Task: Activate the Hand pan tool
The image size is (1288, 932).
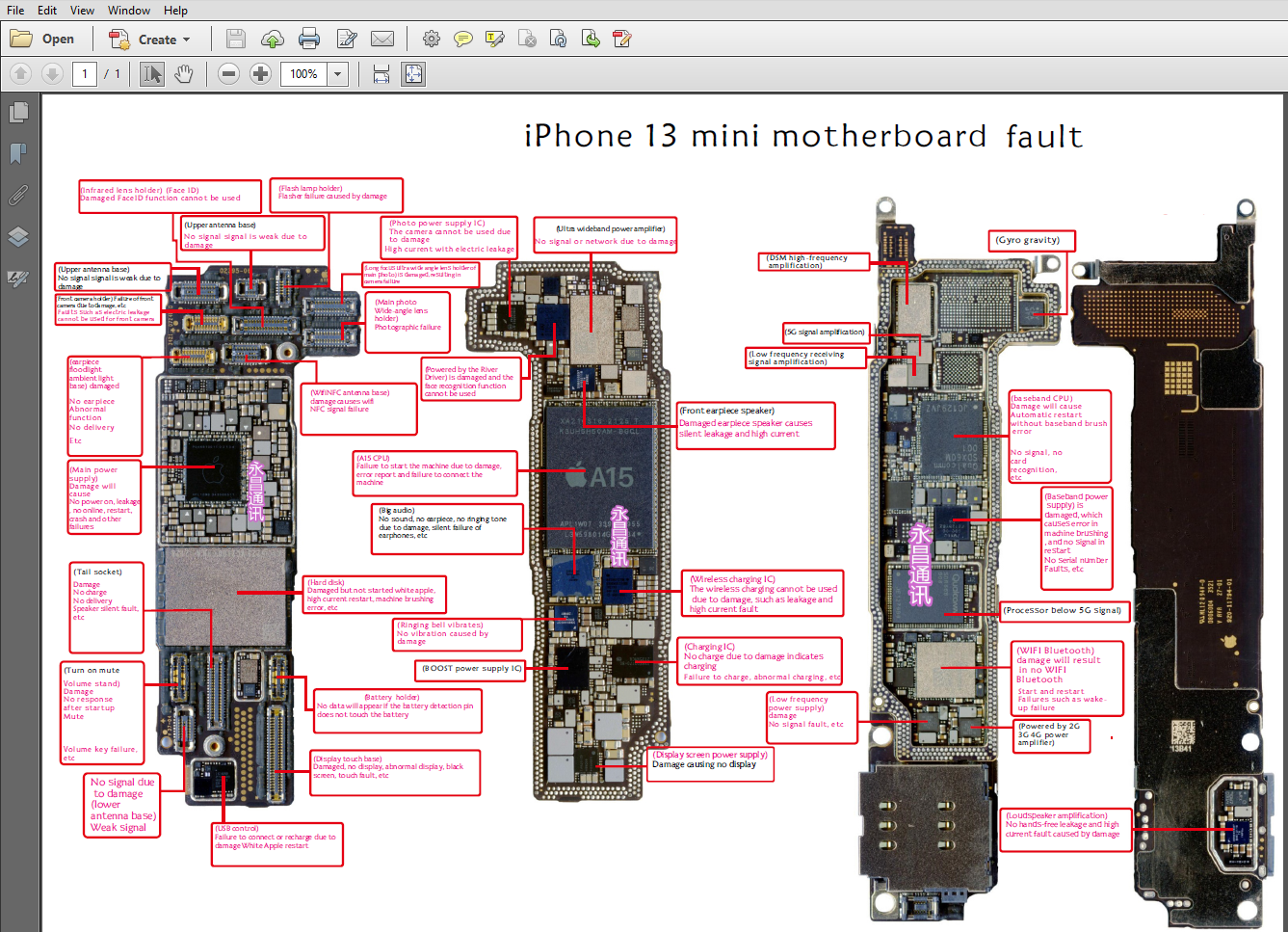Action: (183, 74)
